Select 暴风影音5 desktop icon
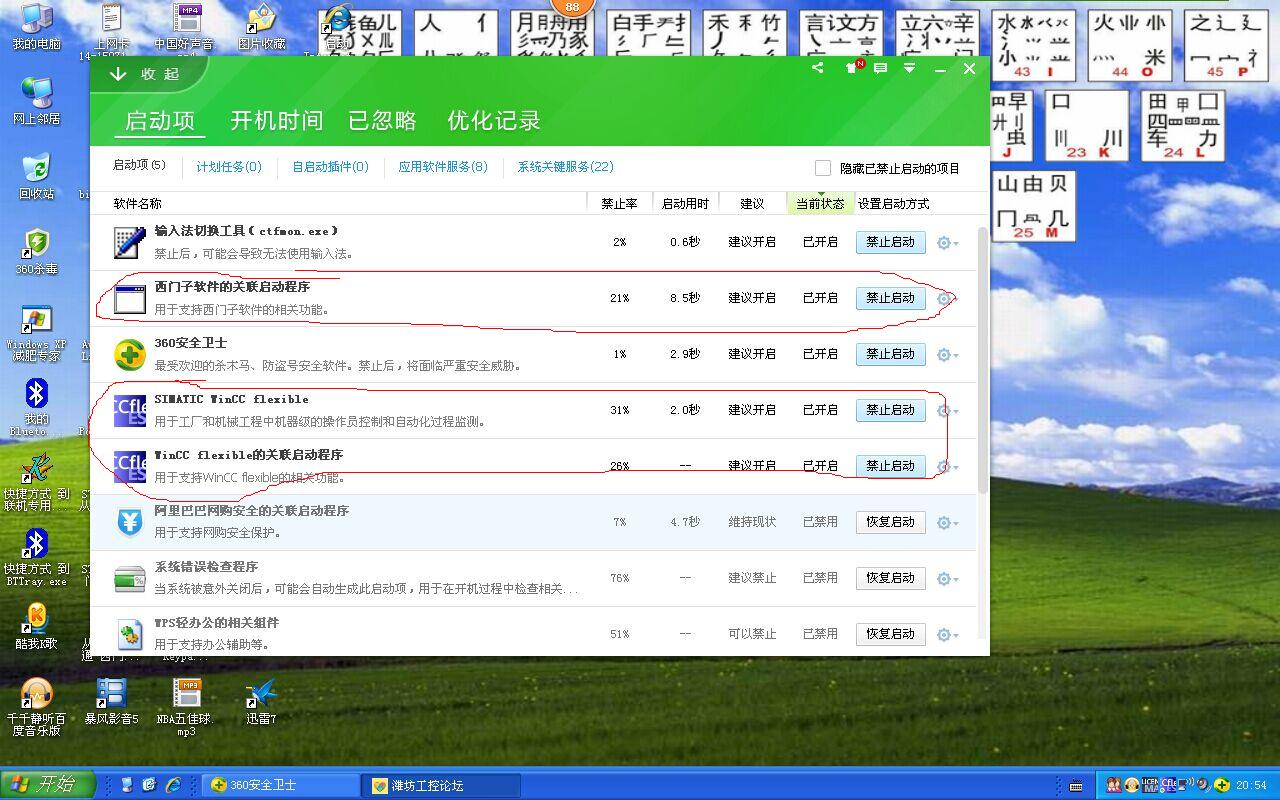This screenshot has width=1280, height=800. coord(111,701)
